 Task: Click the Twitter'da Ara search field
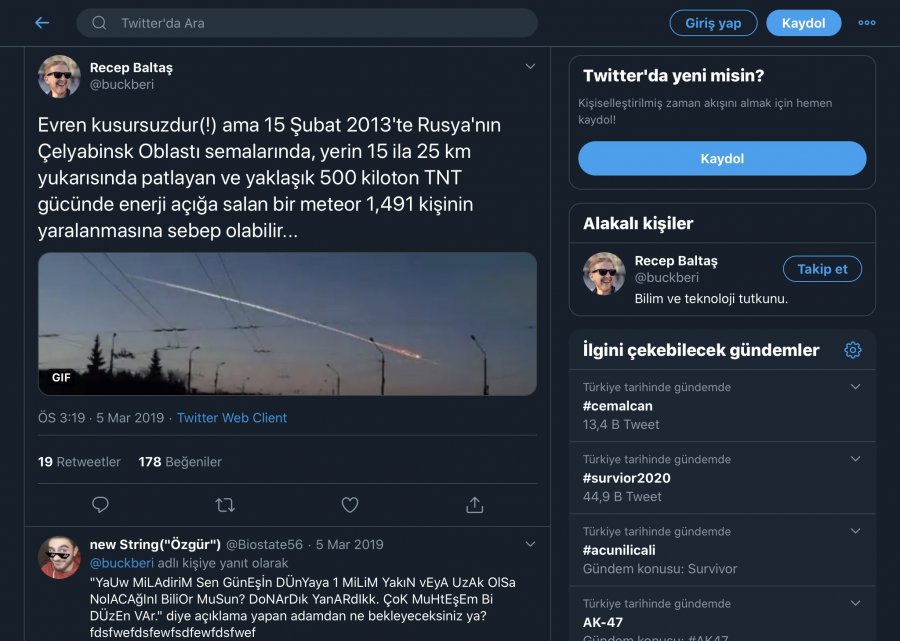310,23
